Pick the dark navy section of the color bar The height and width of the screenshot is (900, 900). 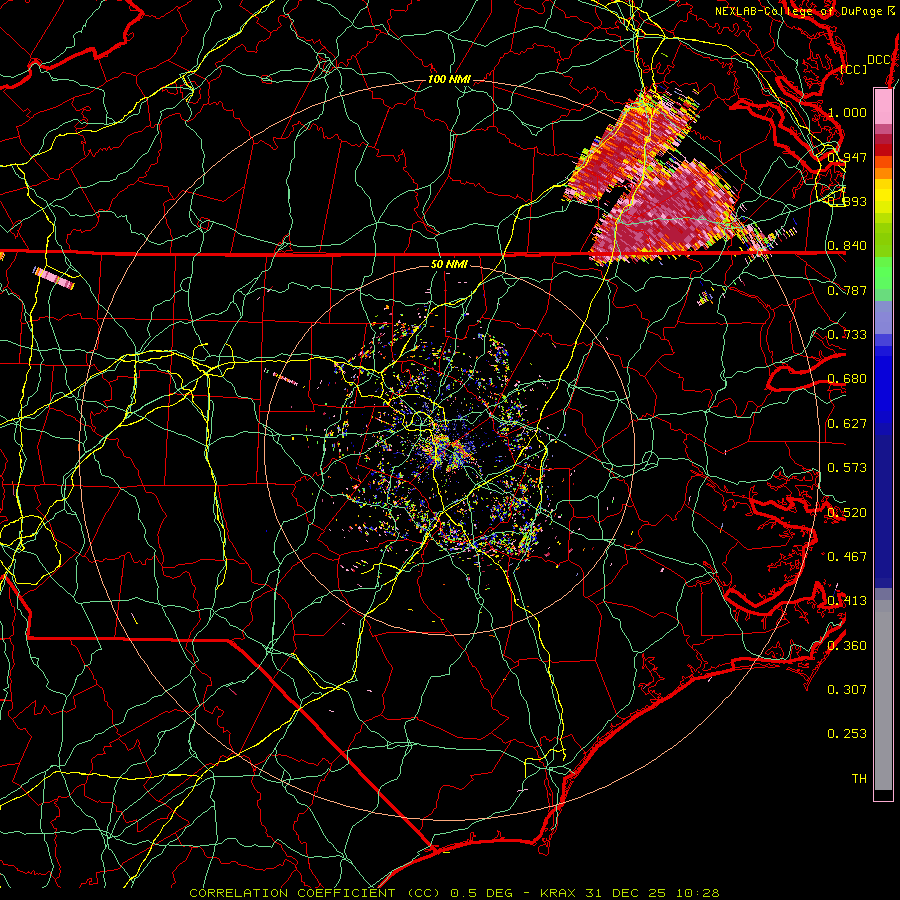coord(883,511)
